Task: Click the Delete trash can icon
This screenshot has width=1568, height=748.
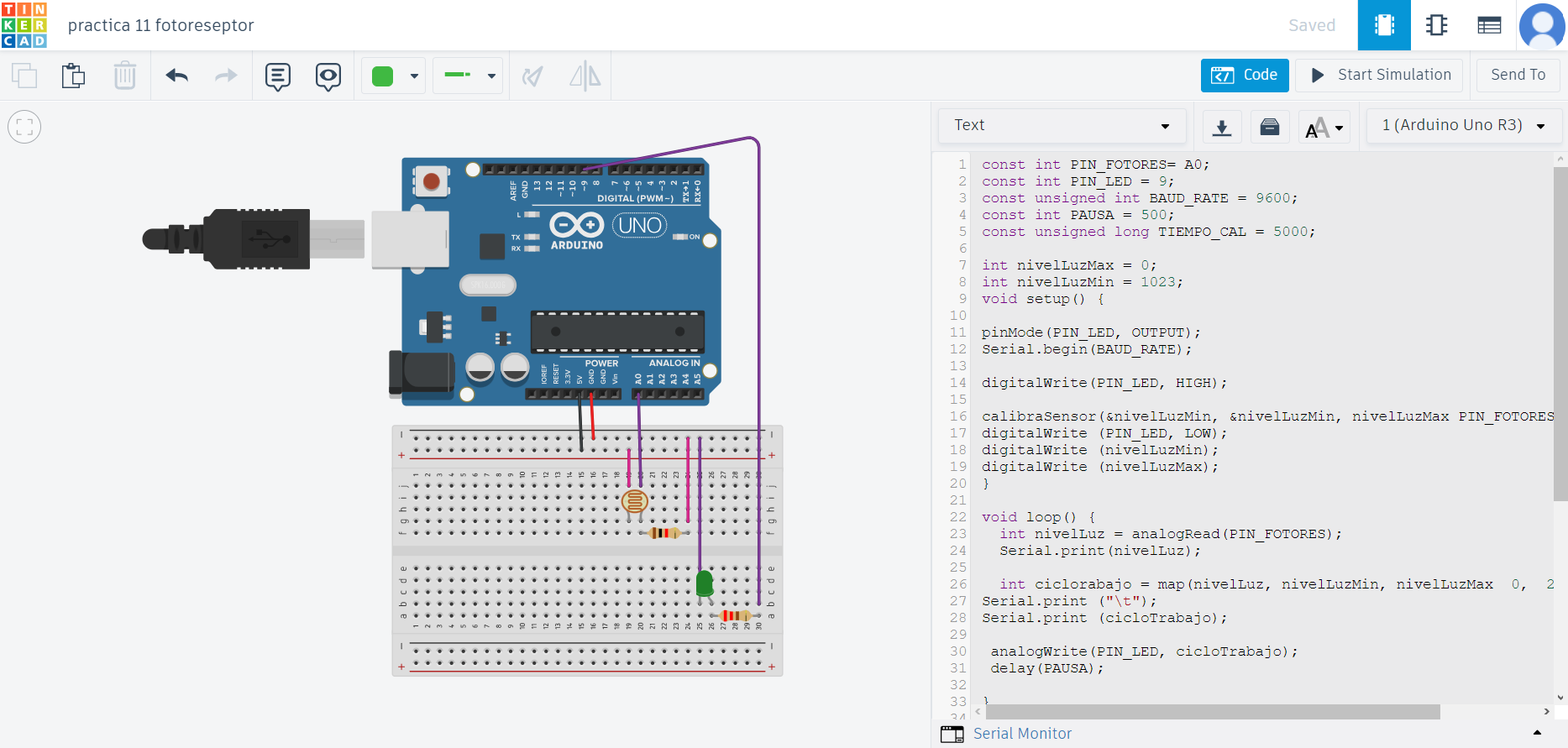Action: click(124, 76)
